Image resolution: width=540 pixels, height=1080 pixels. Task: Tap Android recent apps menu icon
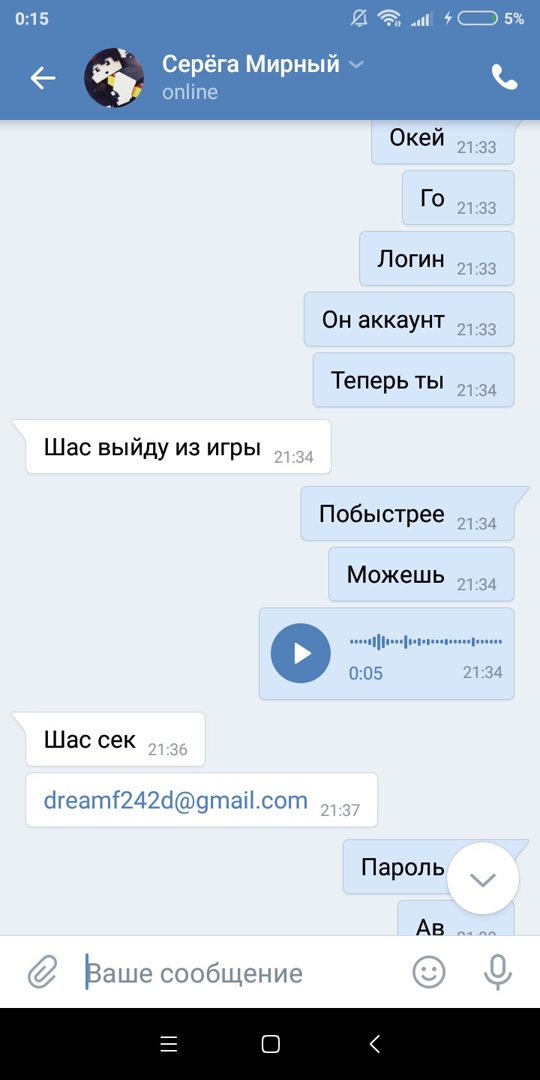click(x=169, y=1044)
